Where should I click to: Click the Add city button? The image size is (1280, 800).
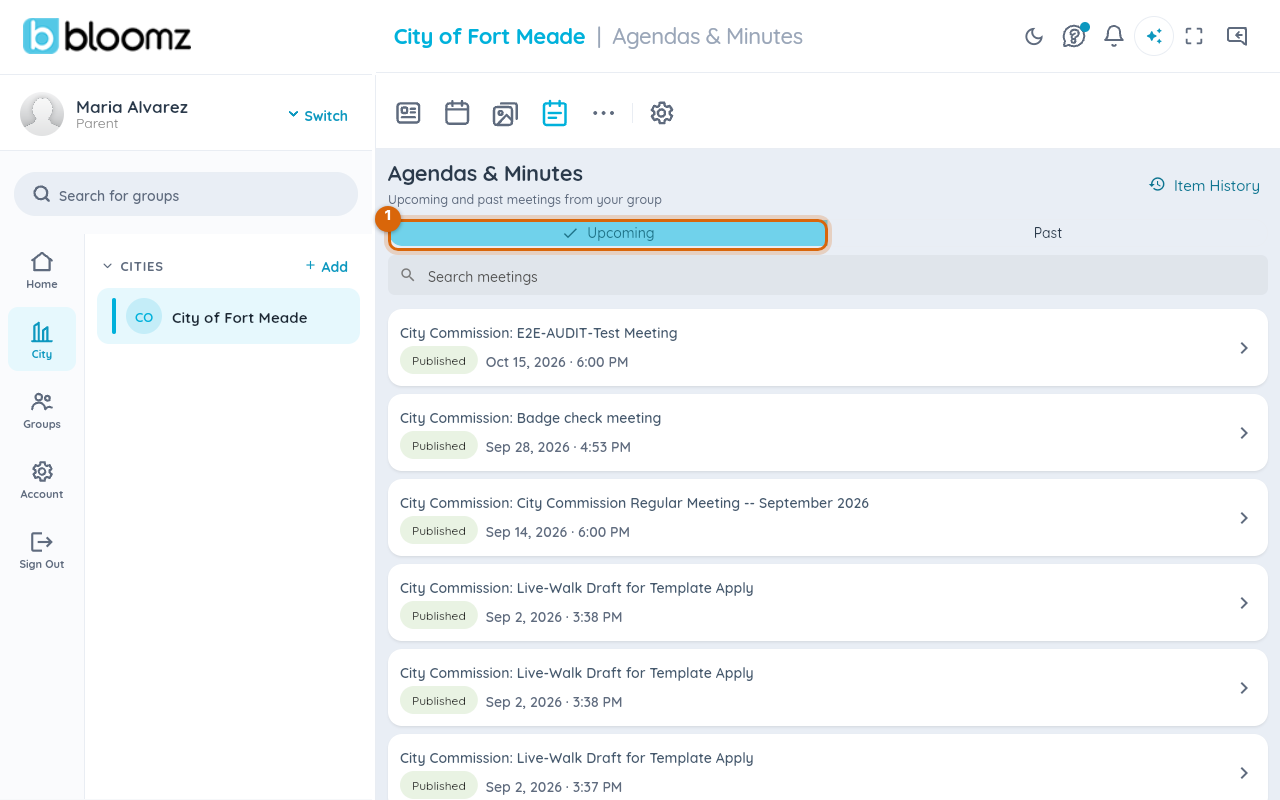(x=327, y=266)
